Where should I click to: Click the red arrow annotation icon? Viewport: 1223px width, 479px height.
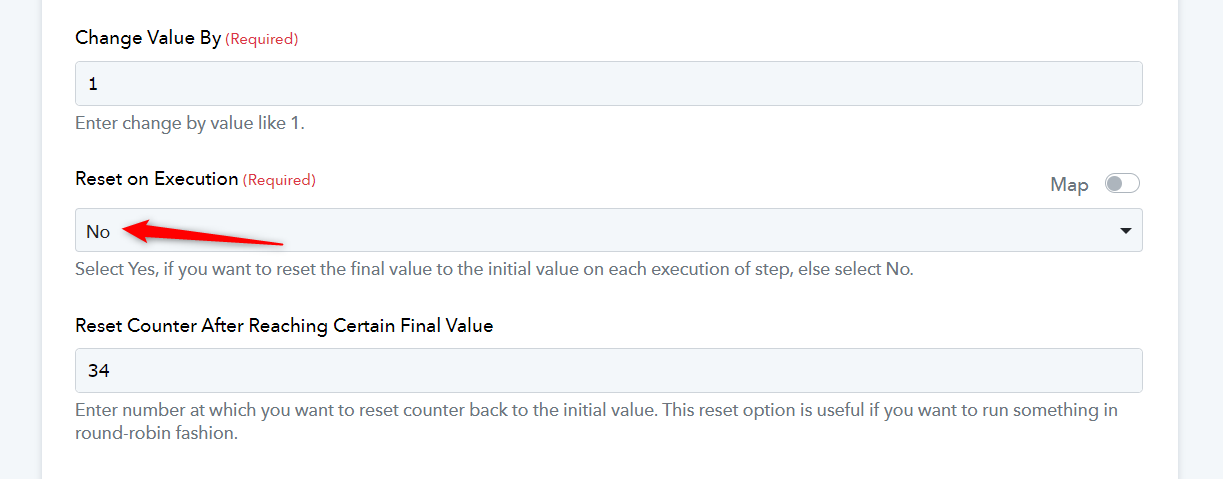[x=203, y=232]
